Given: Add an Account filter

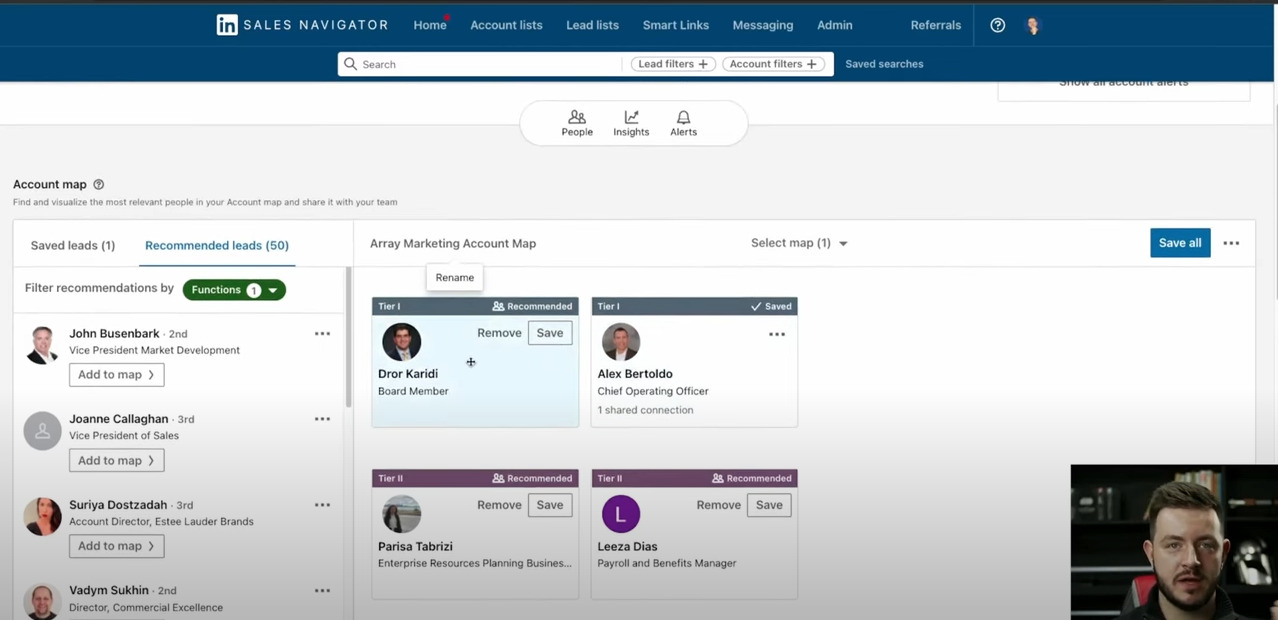Looking at the screenshot, I should [x=773, y=64].
